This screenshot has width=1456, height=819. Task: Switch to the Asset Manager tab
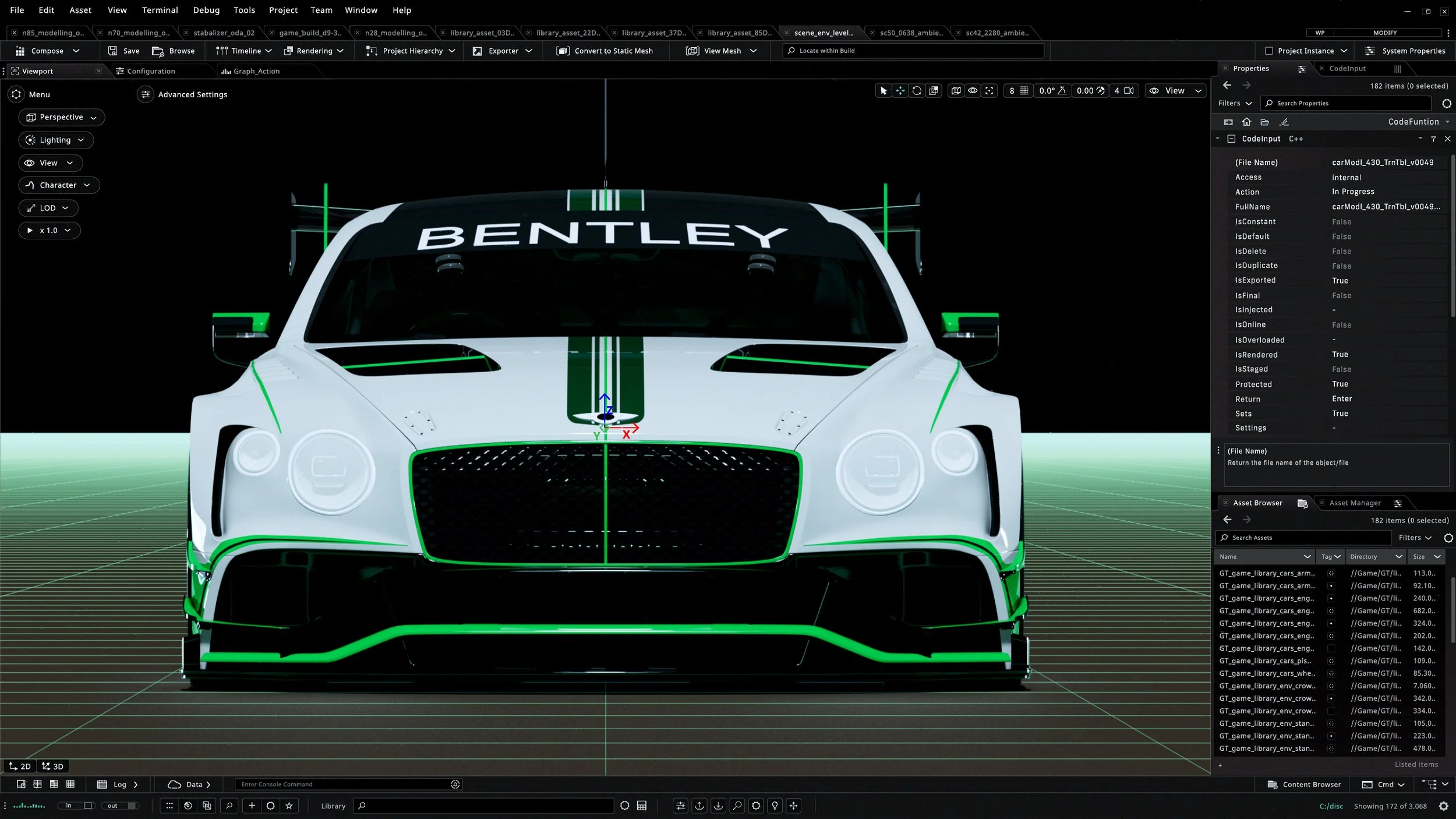(1355, 503)
